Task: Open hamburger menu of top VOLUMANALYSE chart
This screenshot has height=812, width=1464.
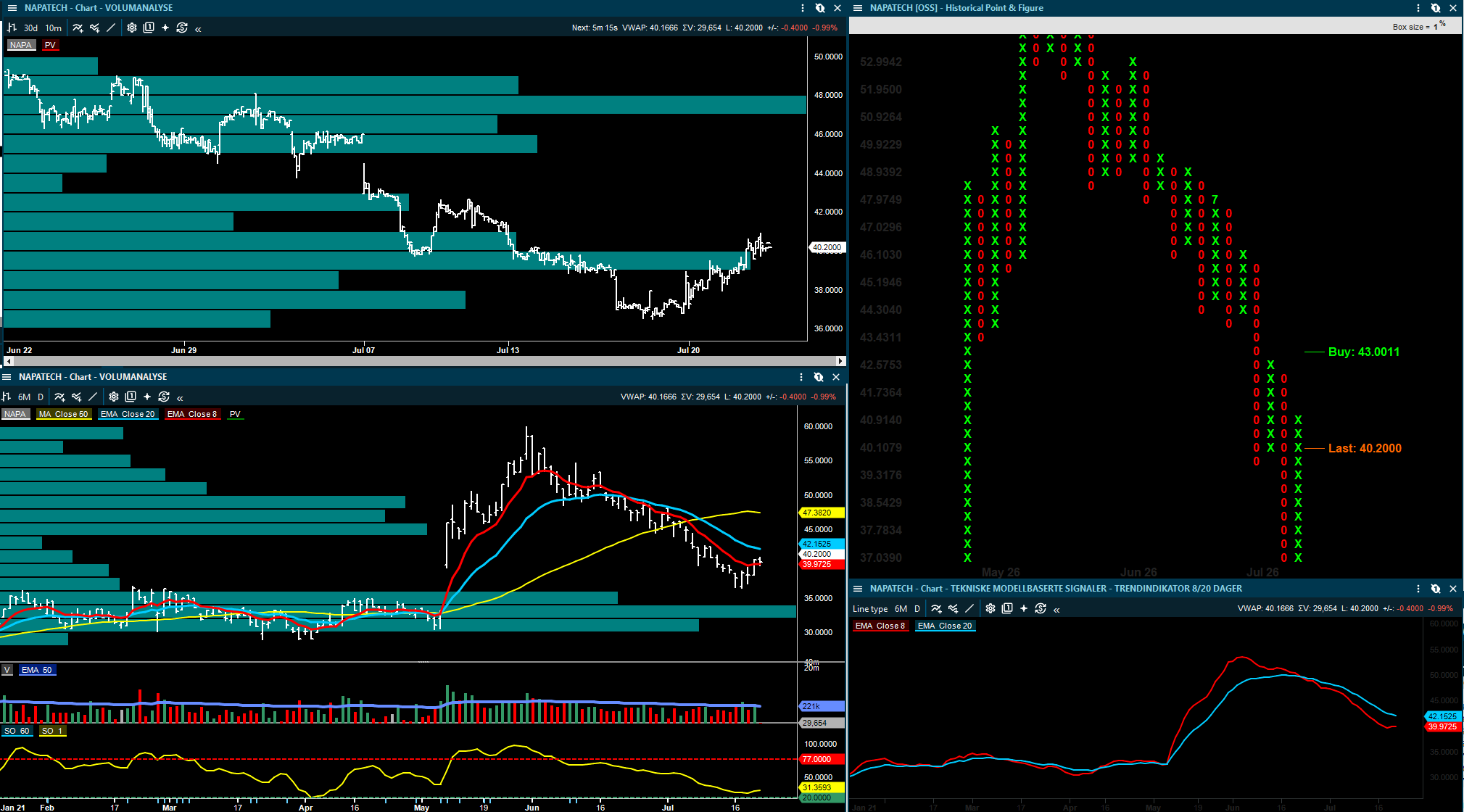Action: tap(12, 8)
